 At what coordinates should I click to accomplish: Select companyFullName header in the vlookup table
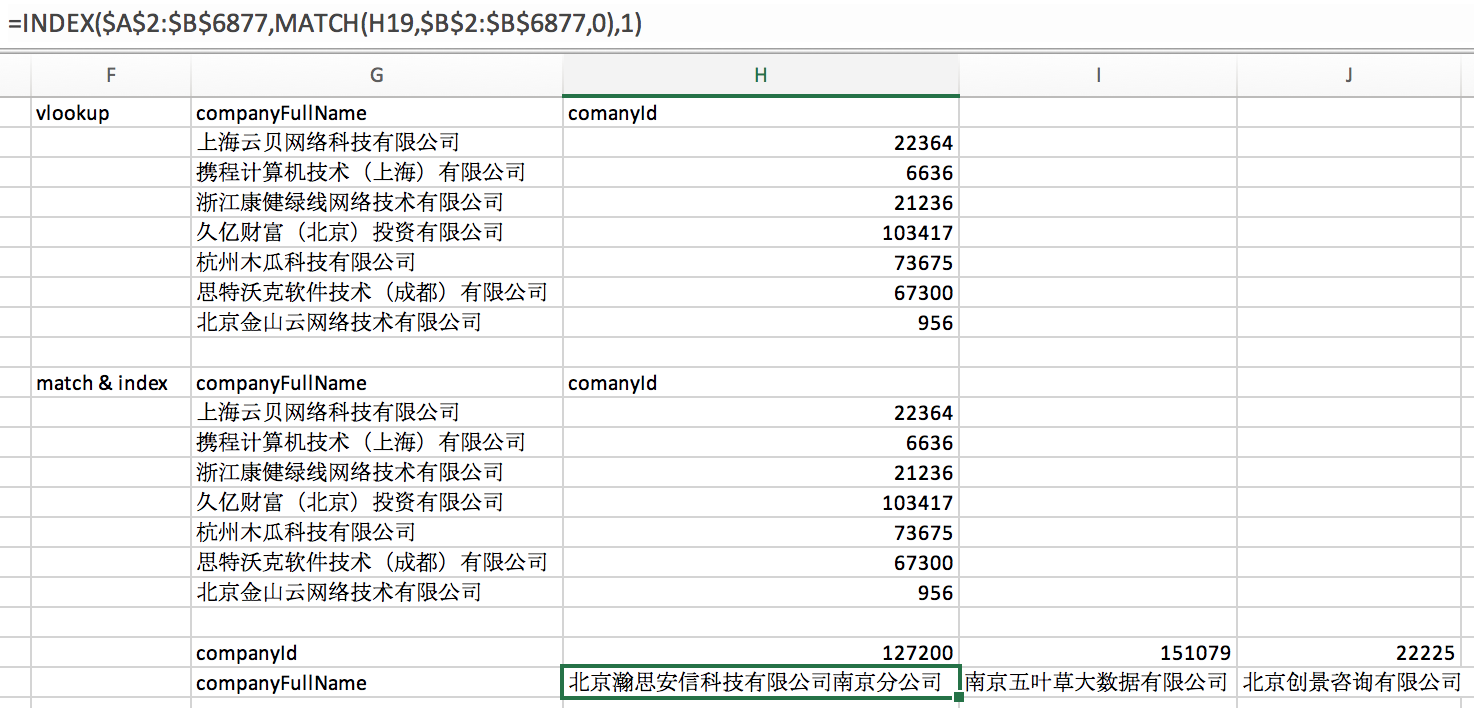(x=376, y=113)
